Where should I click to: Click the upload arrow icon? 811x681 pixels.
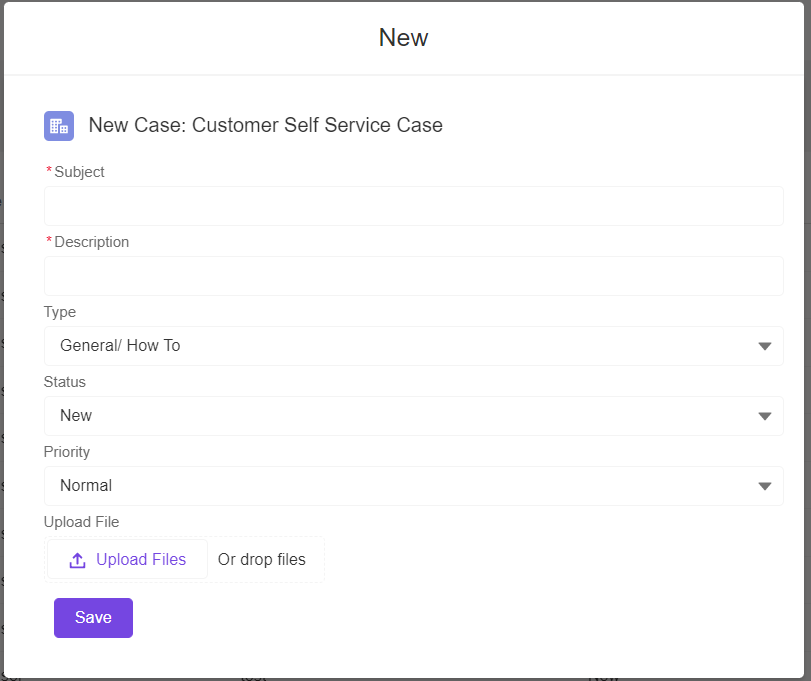coord(77,559)
